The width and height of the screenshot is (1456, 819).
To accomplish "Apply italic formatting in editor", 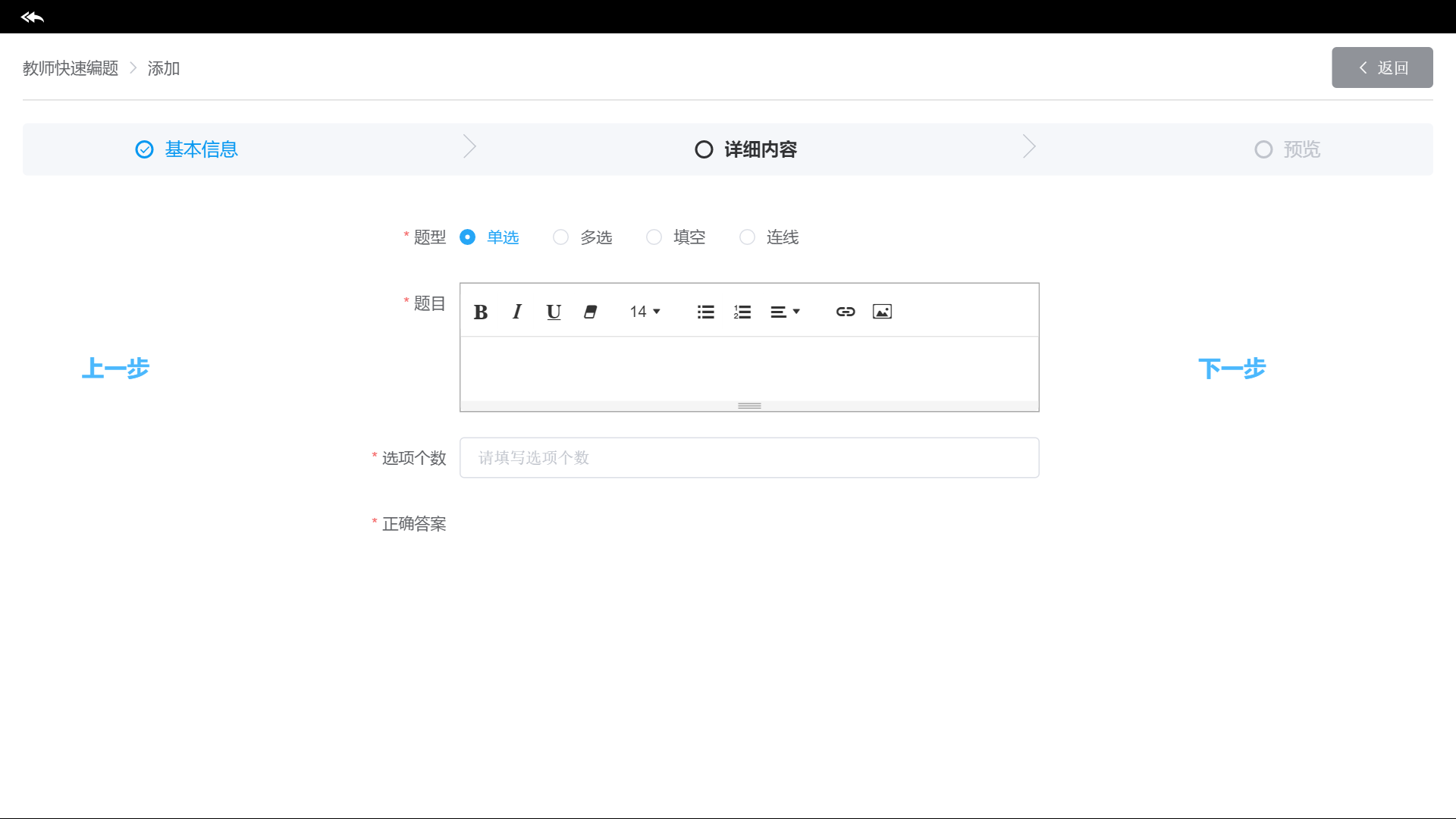I will pyautogui.click(x=517, y=312).
